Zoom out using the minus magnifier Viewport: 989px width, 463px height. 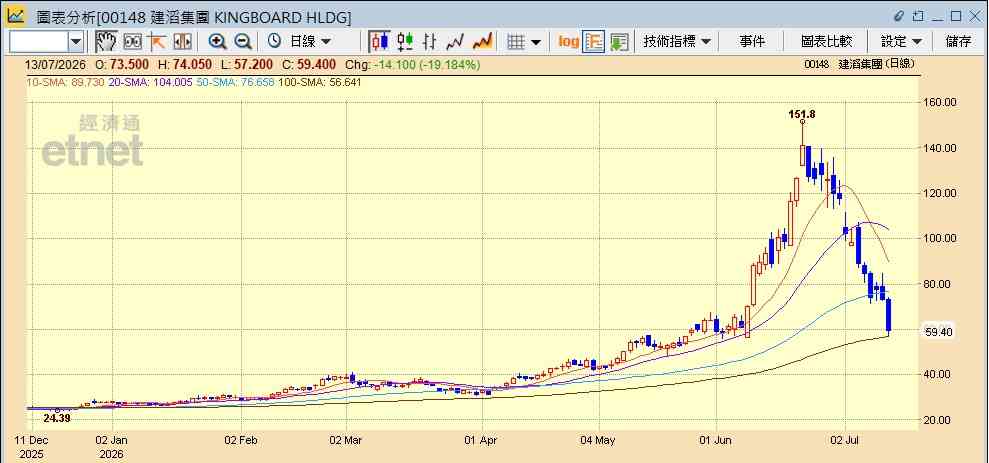[x=243, y=42]
